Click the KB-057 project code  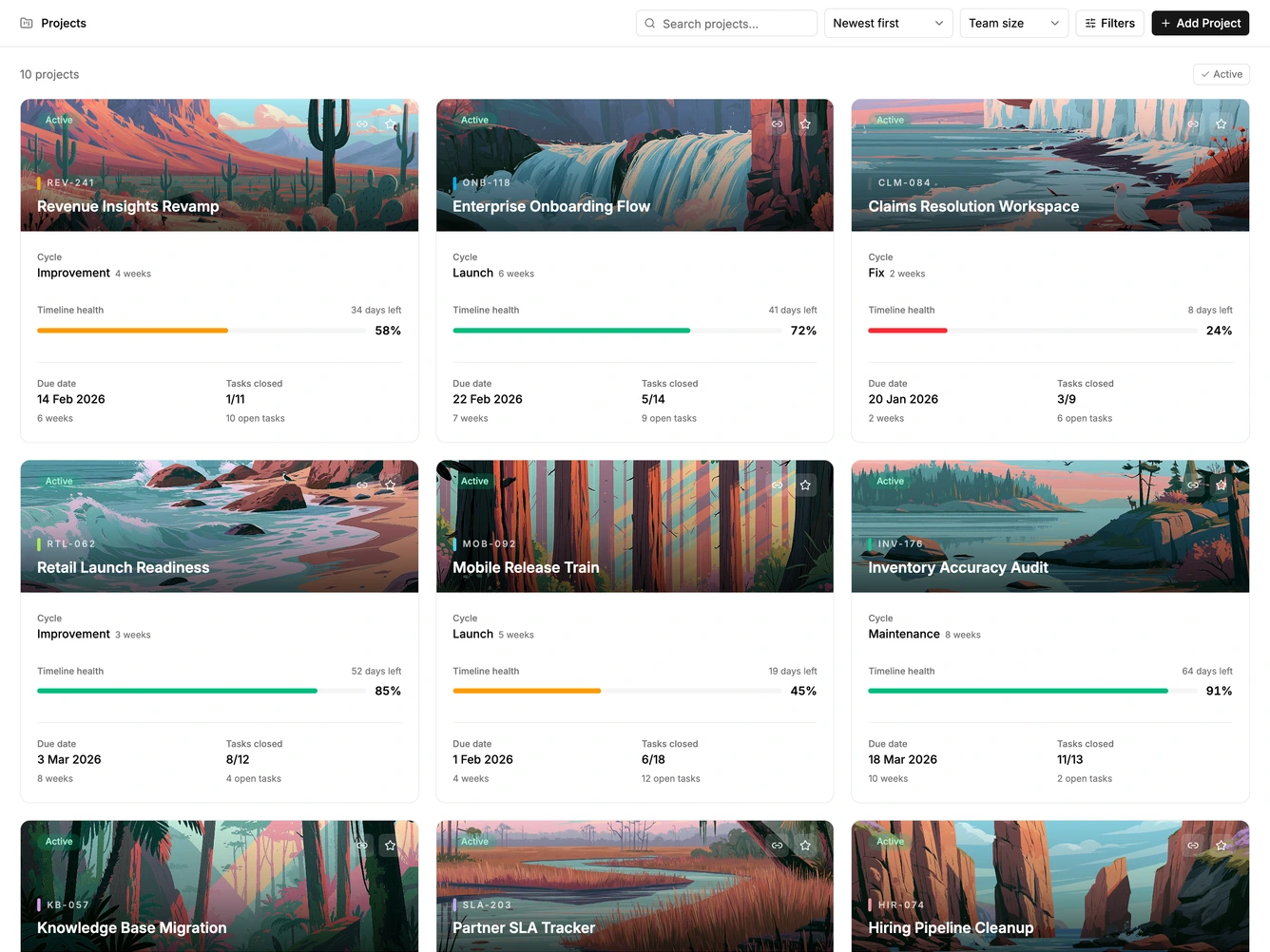click(x=67, y=904)
